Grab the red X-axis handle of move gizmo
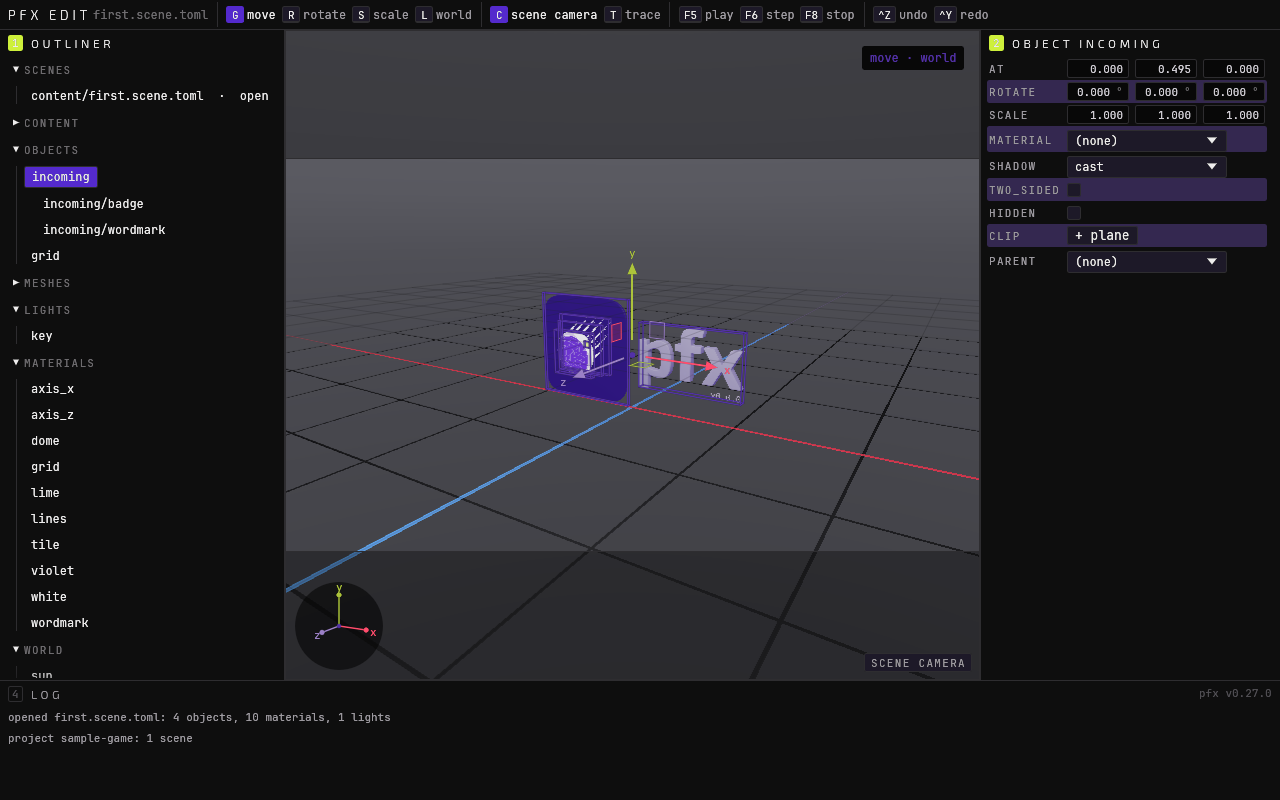 [709, 366]
